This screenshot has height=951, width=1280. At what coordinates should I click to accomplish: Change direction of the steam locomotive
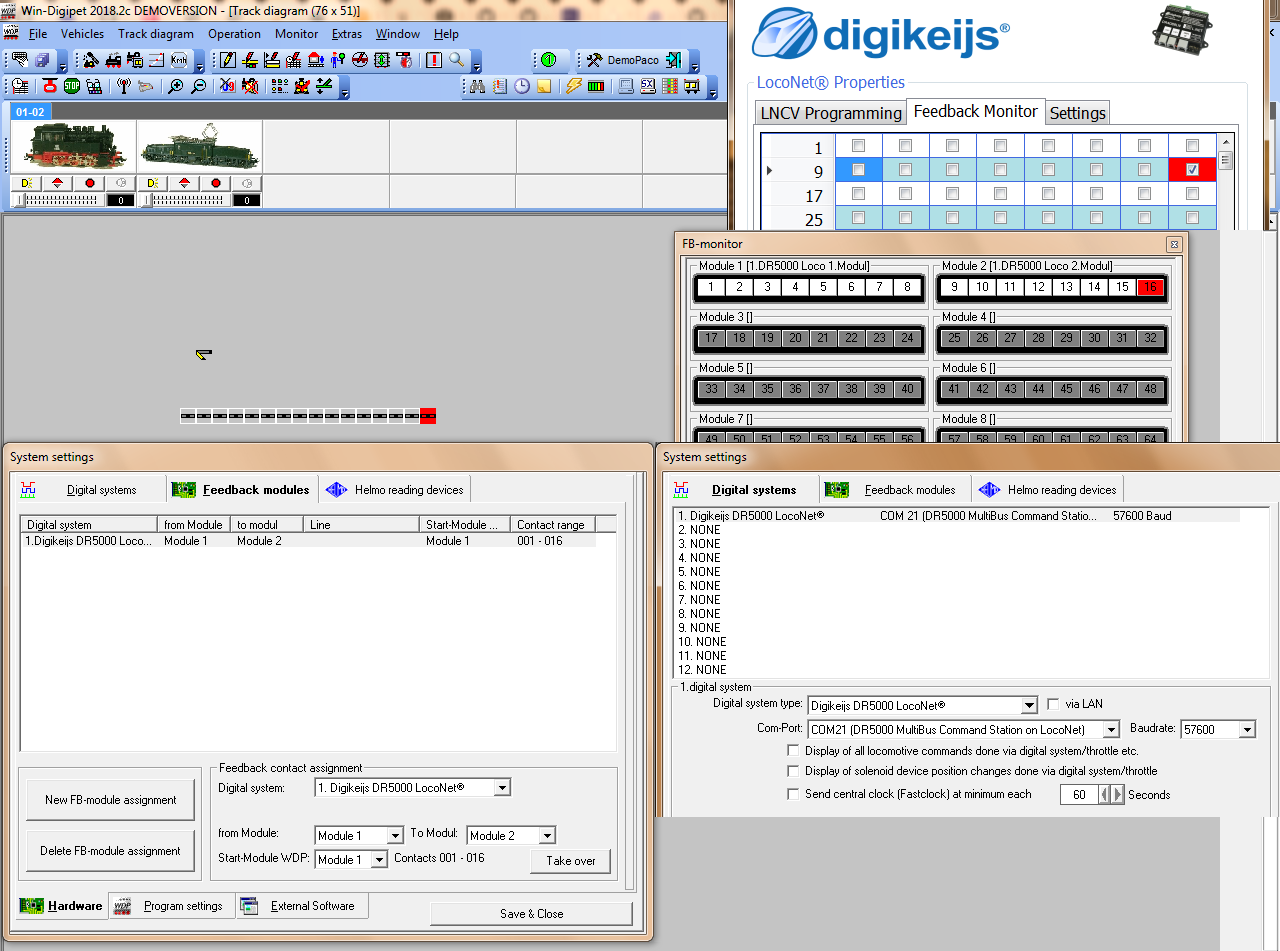coord(58,184)
